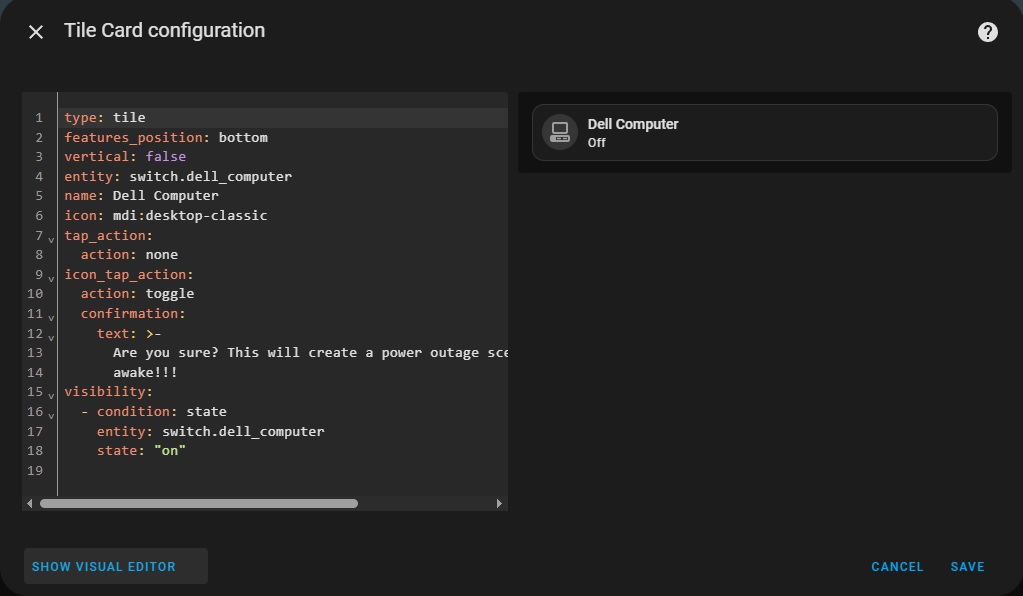Image resolution: width=1023 pixels, height=596 pixels.
Task: Open the help question mark icon
Action: (987, 32)
